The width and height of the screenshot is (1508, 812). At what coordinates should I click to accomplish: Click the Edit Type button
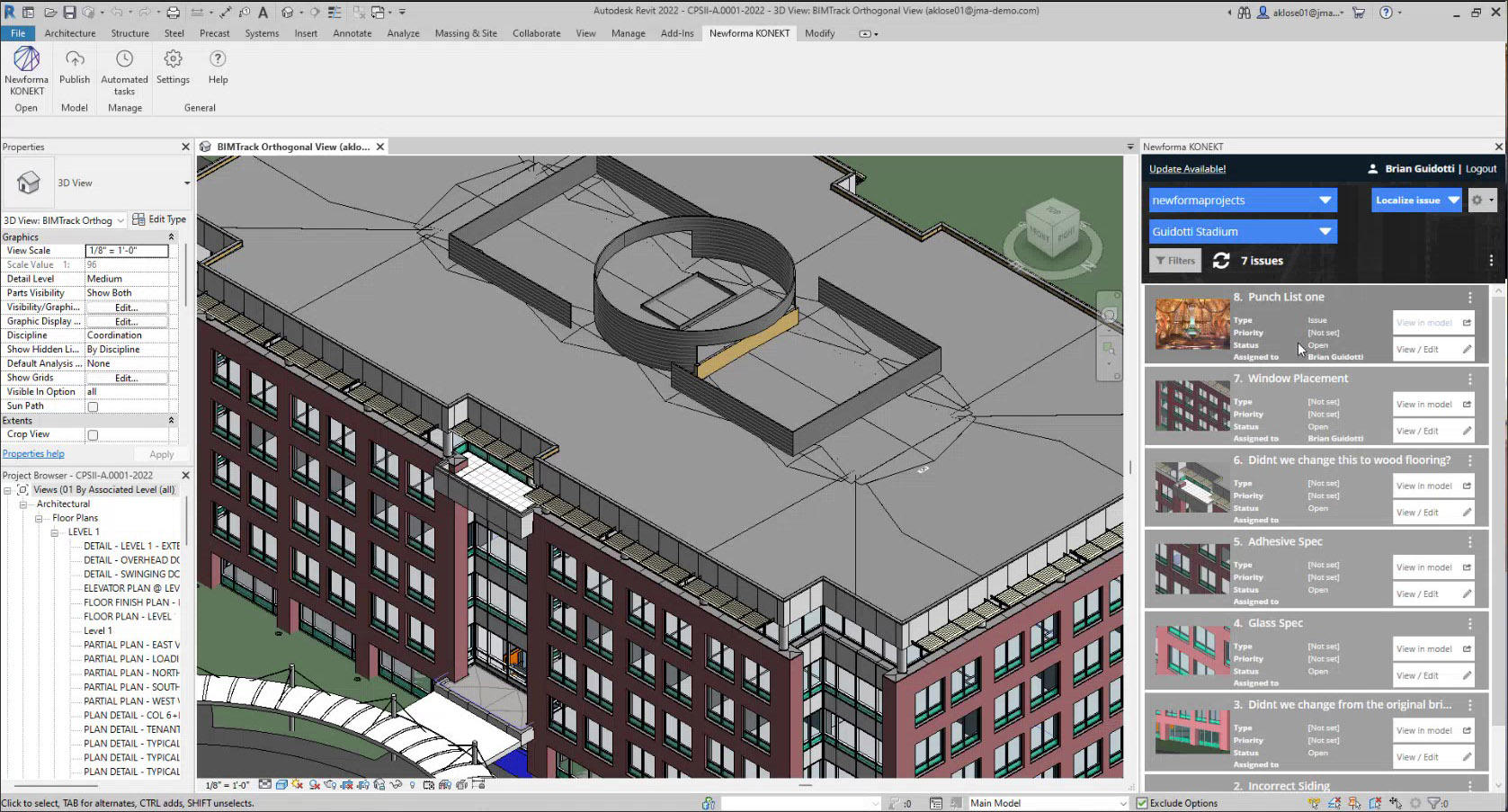[159, 219]
